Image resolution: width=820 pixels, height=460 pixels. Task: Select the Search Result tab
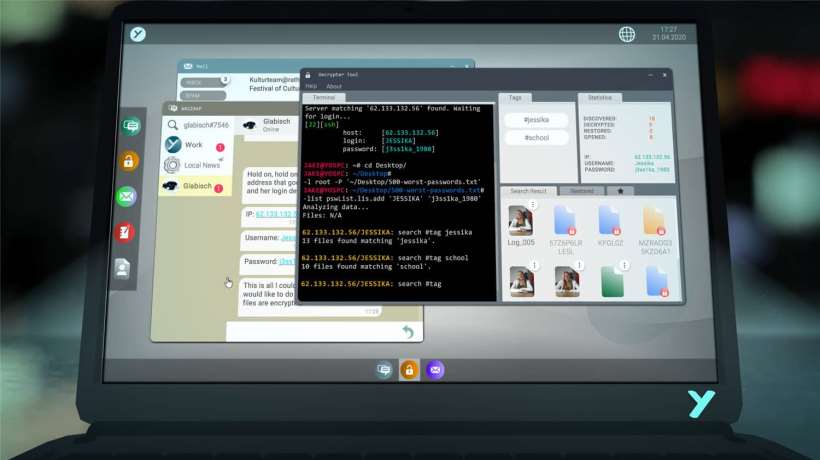tap(528, 191)
